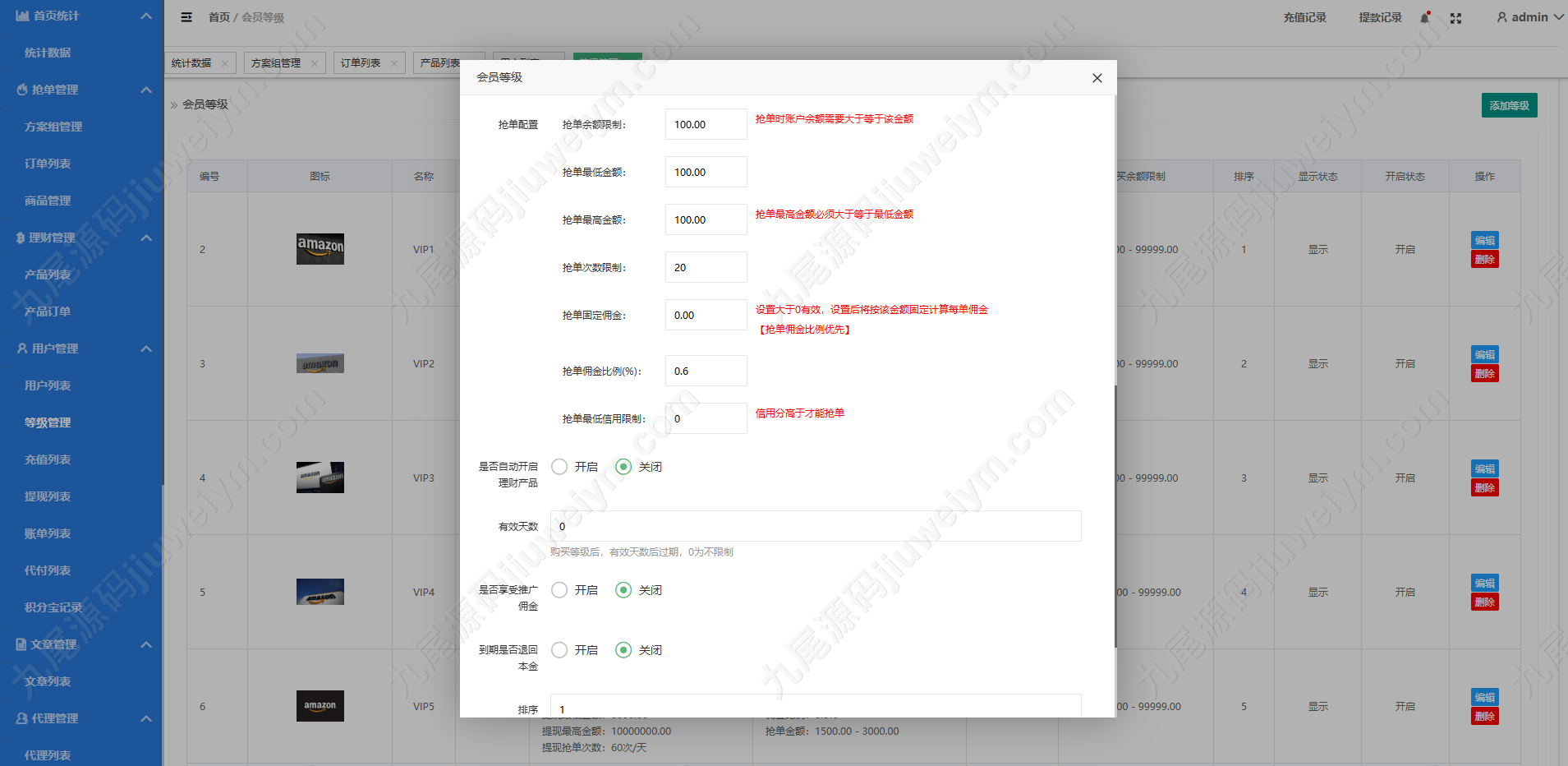Close the 统计数据 tab with its x icon
This screenshot has width=1568, height=766.
coord(224,63)
